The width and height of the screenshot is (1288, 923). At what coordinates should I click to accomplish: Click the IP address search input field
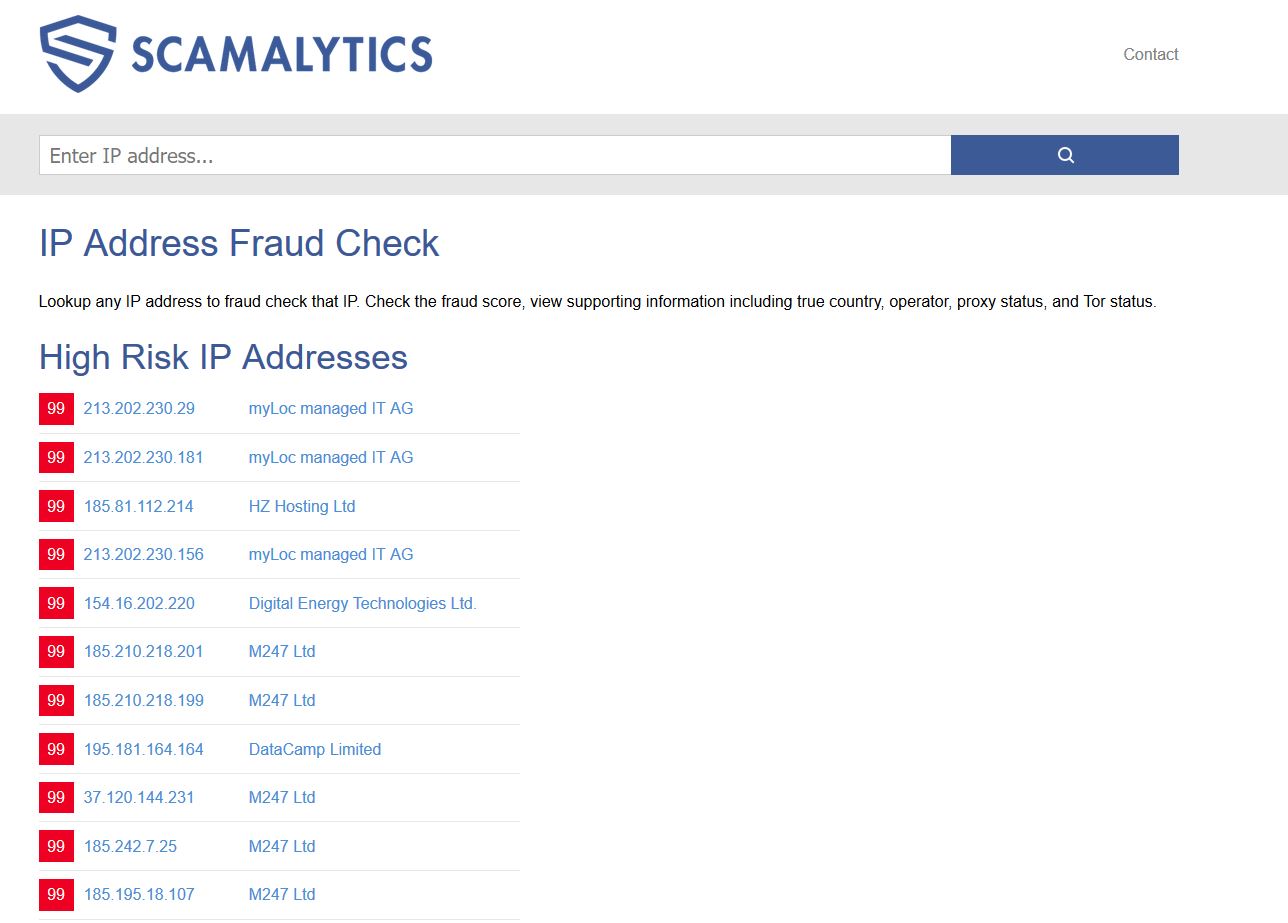pyautogui.click(x=400, y=155)
